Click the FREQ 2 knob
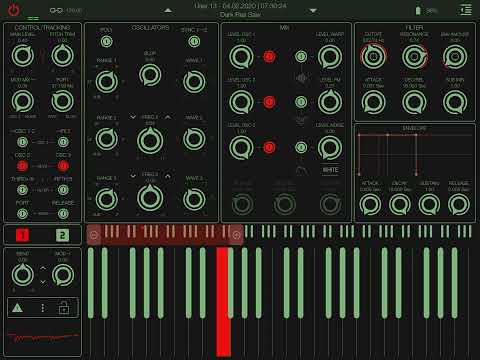480x360 pixels. tap(150, 141)
